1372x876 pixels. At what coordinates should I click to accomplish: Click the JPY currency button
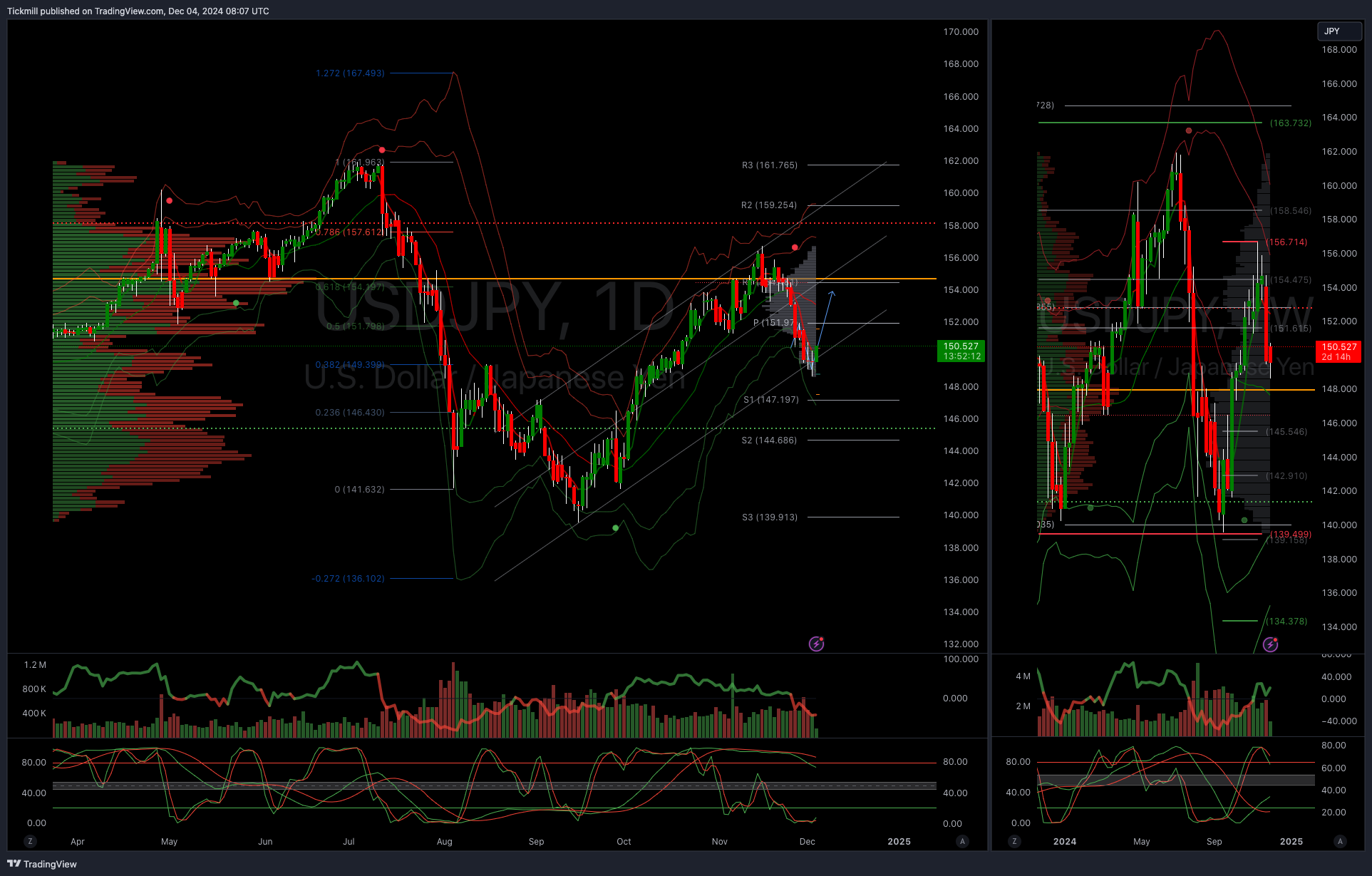point(1339,31)
